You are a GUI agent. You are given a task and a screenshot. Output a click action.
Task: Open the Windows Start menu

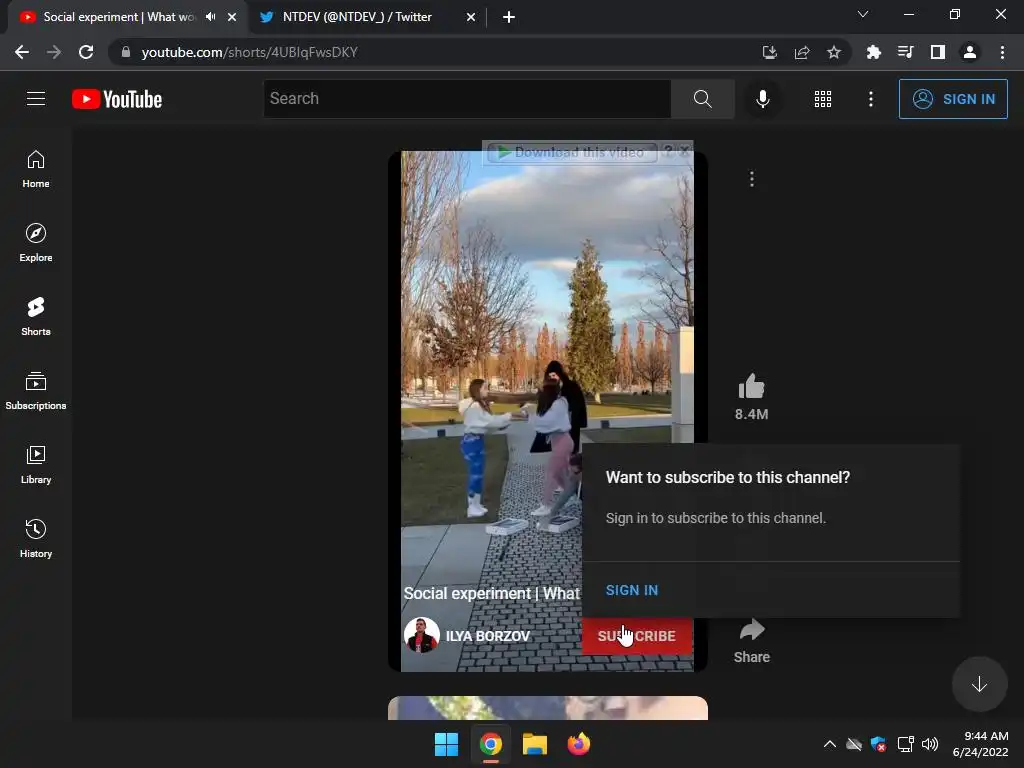tap(447, 744)
